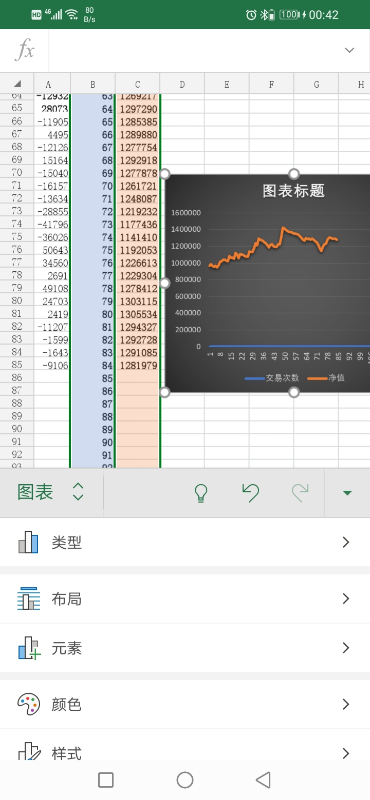
Task: Tap the Wi-Fi status icon
Action: (x=72, y=14)
